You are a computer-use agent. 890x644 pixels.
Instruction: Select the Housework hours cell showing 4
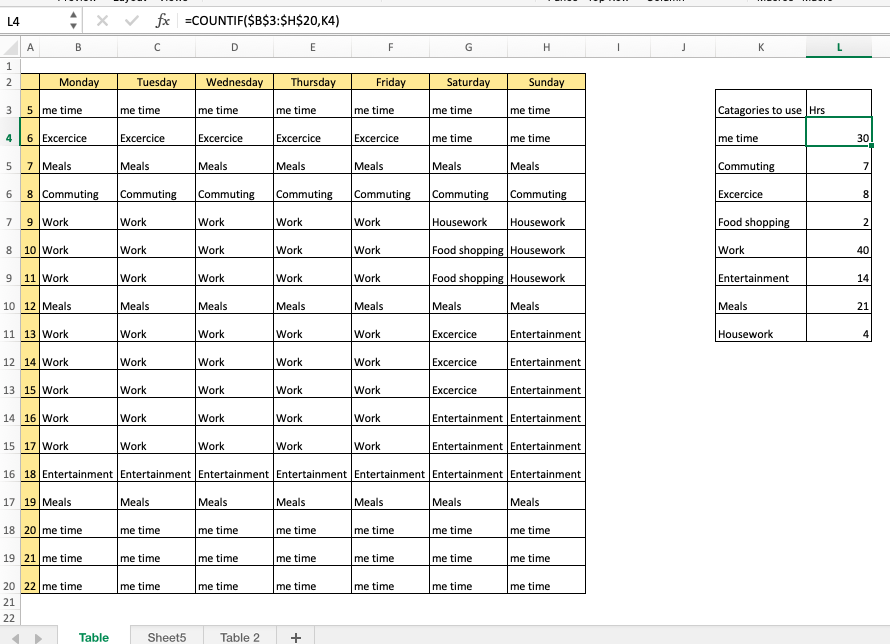click(839, 328)
